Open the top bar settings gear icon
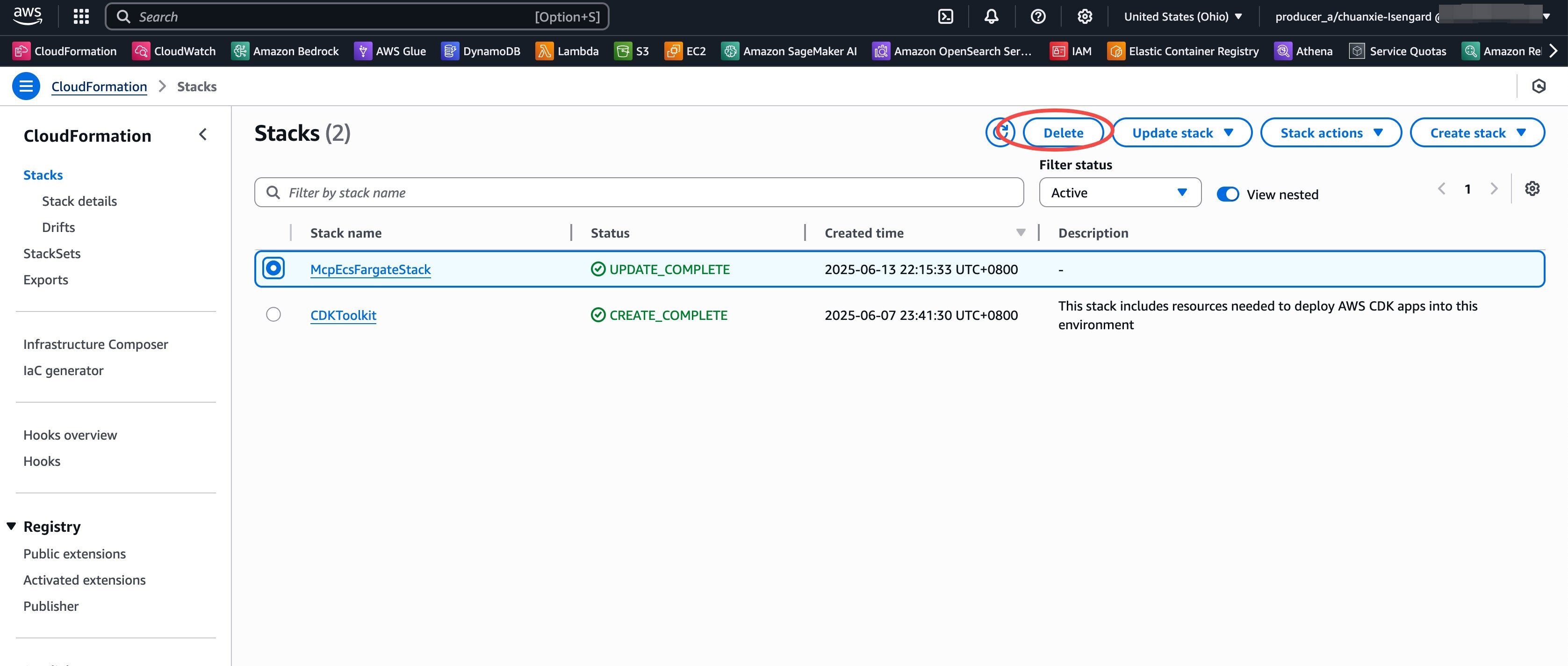 pyautogui.click(x=1084, y=16)
